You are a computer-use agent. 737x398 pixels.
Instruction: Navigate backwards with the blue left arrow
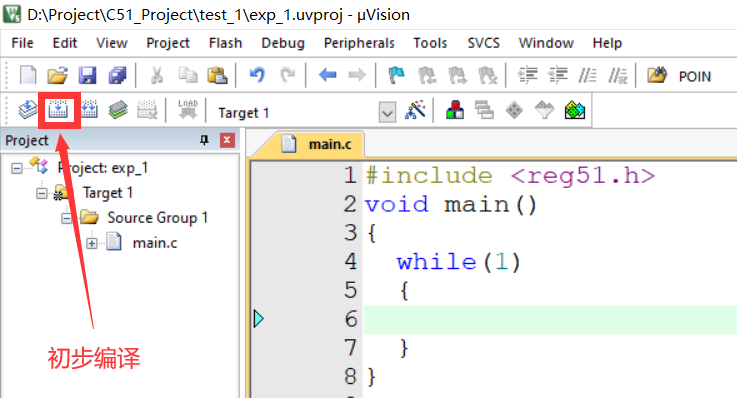(x=327, y=75)
